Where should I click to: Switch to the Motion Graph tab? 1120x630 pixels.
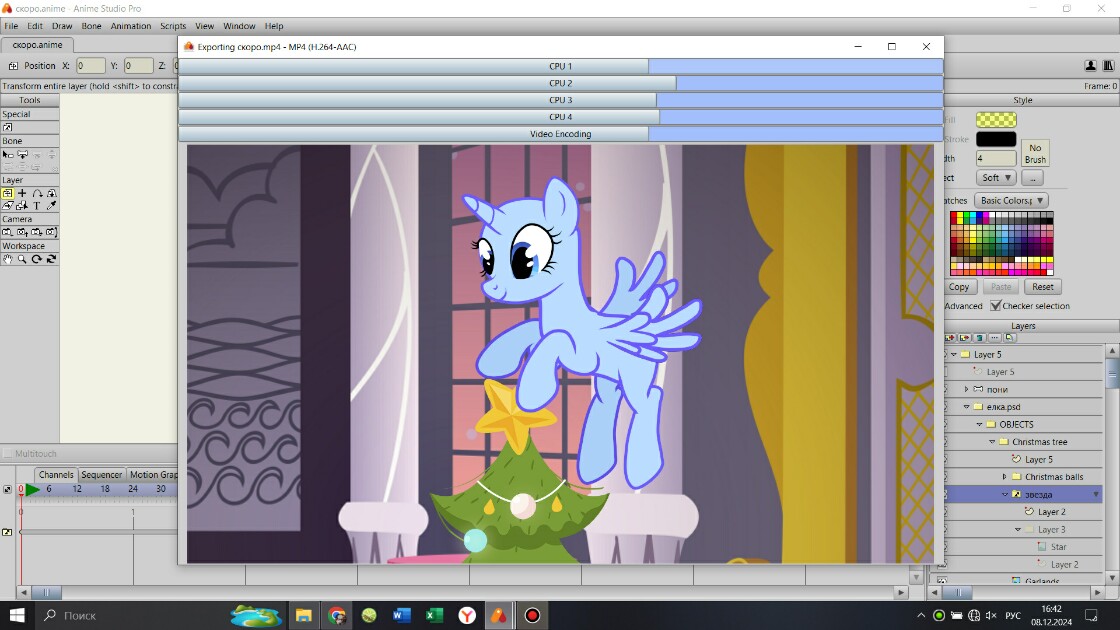(152, 474)
